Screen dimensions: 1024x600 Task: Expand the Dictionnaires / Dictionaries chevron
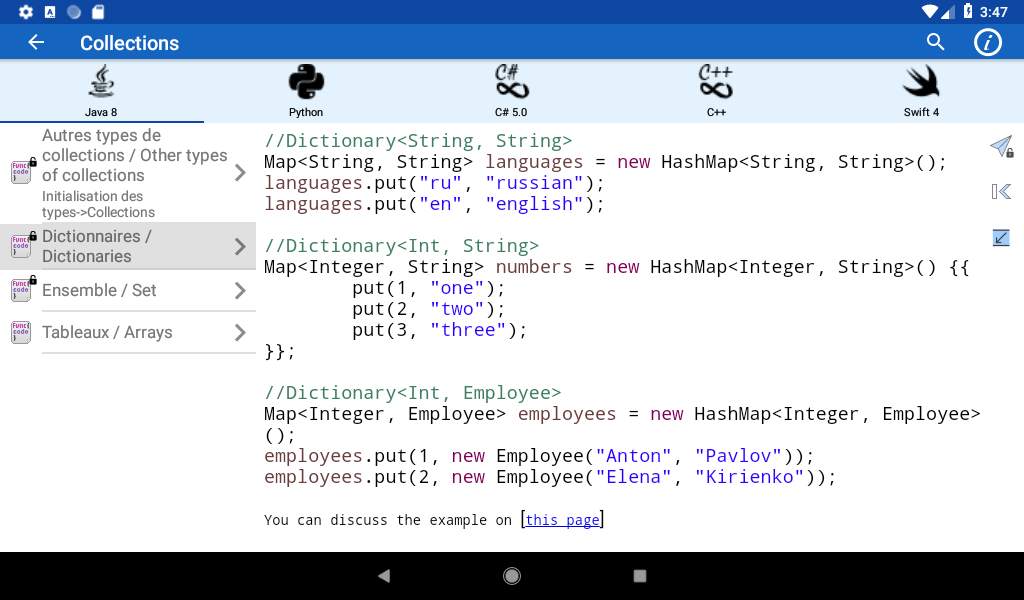click(x=240, y=246)
